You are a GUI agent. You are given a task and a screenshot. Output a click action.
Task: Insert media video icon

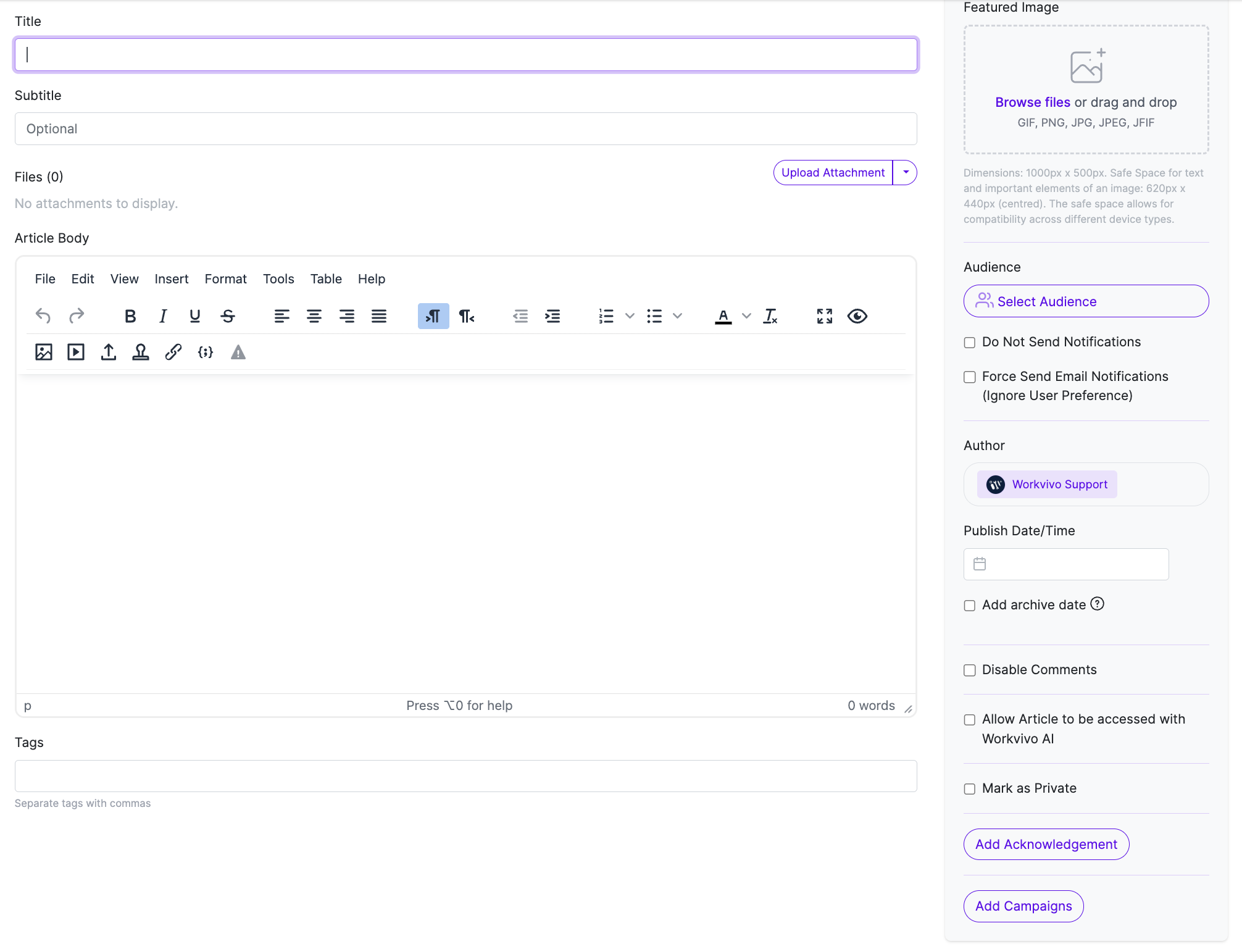coord(76,352)
